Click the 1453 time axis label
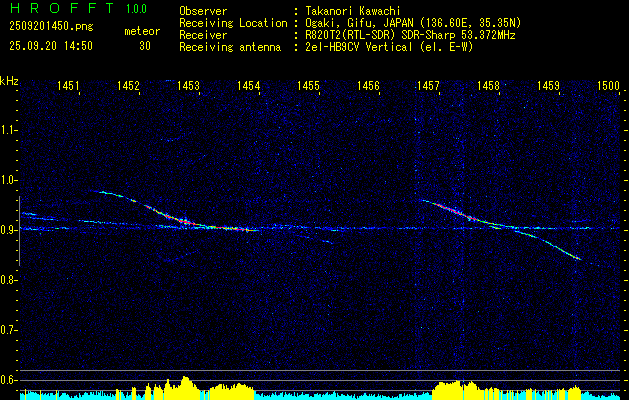This screenshot has width=629, height=400. click(x=188, y=85)
